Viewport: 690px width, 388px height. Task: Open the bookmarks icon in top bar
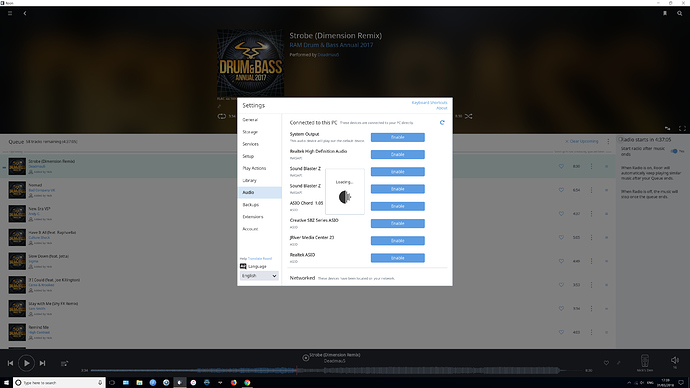coord(665,13)
